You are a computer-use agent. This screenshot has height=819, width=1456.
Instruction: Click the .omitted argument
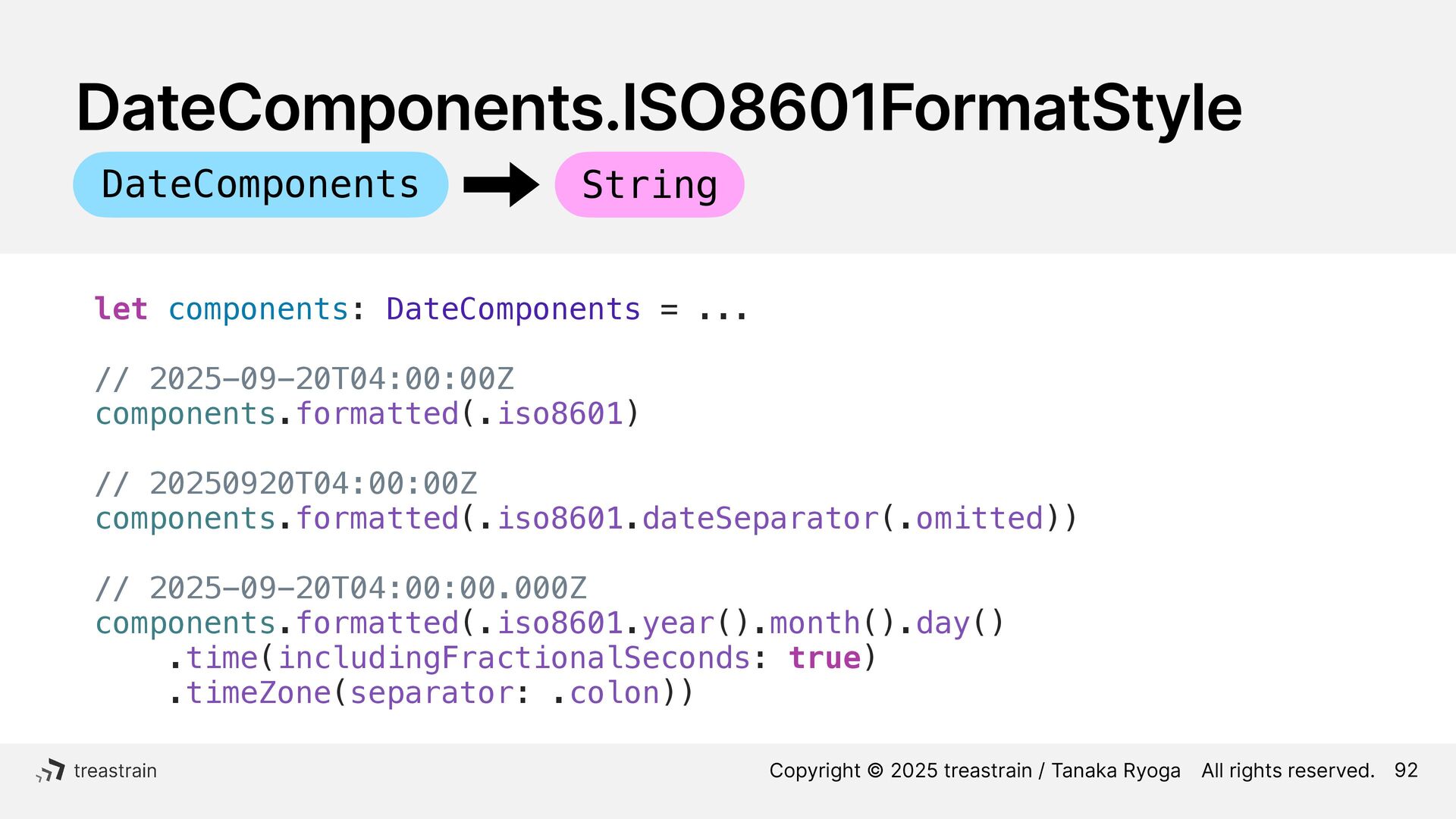pyautogui.click(x=971, y=519)
